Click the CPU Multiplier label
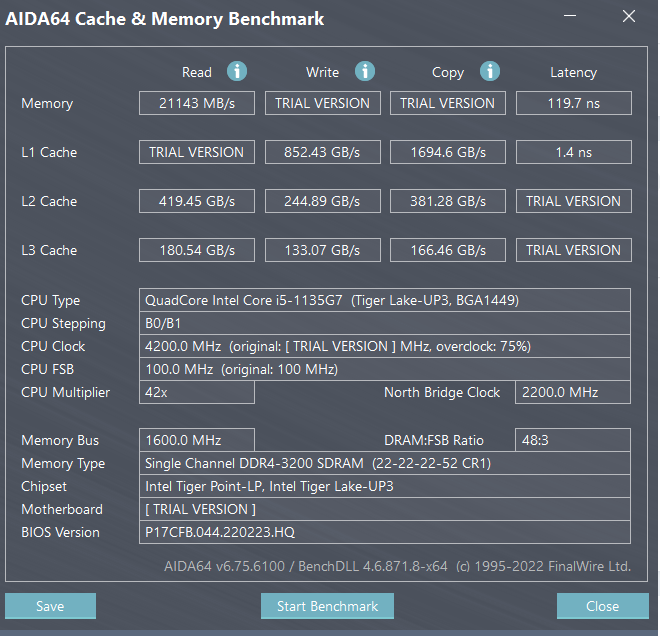660x640 pixels. 66,392
